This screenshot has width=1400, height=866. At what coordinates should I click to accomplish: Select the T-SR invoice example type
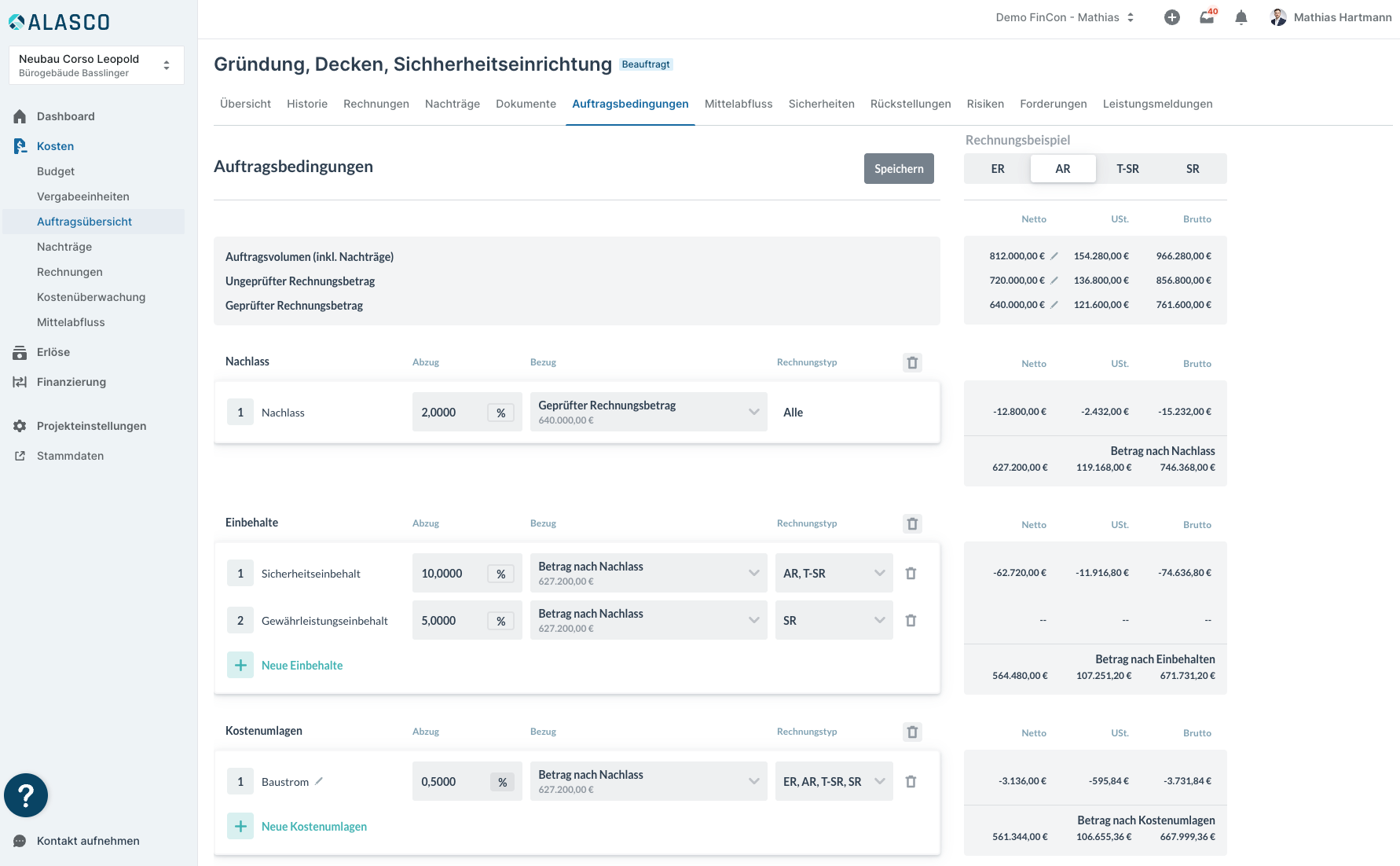[1127, 169]
